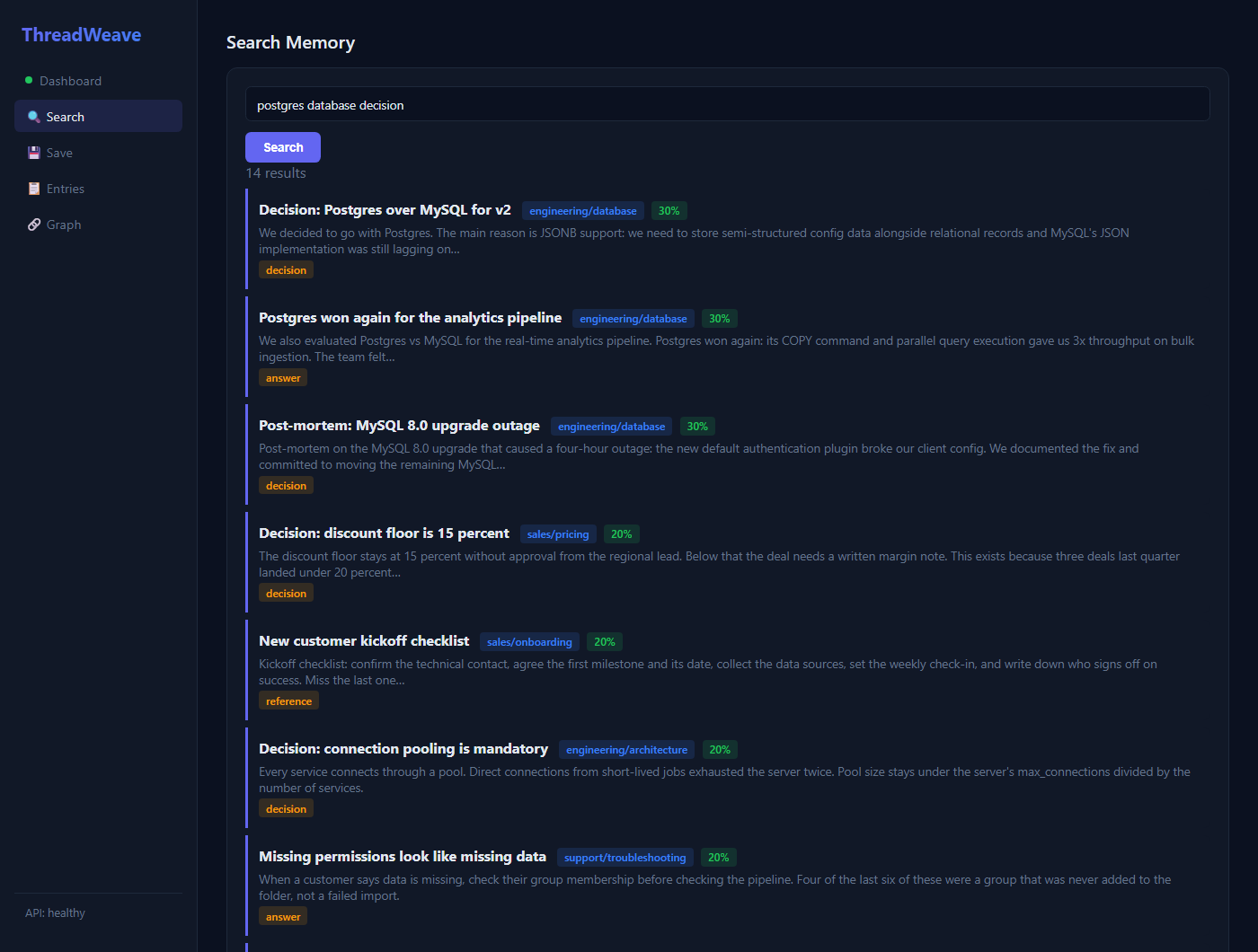Click 'answer' badge under Missing permissions result

(283, 917)
